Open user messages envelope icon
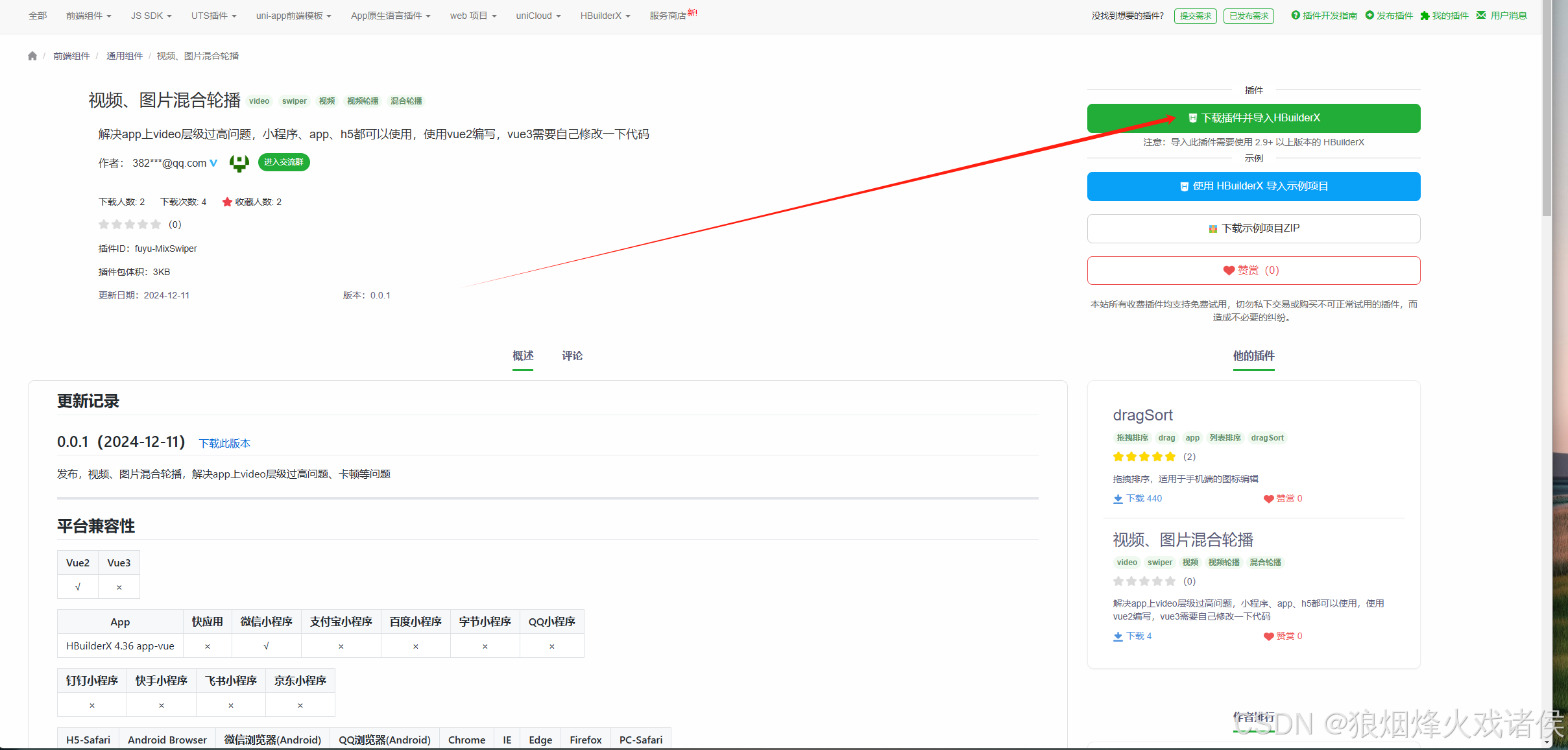1568x750 pixels. click(x=1481, y=16)
